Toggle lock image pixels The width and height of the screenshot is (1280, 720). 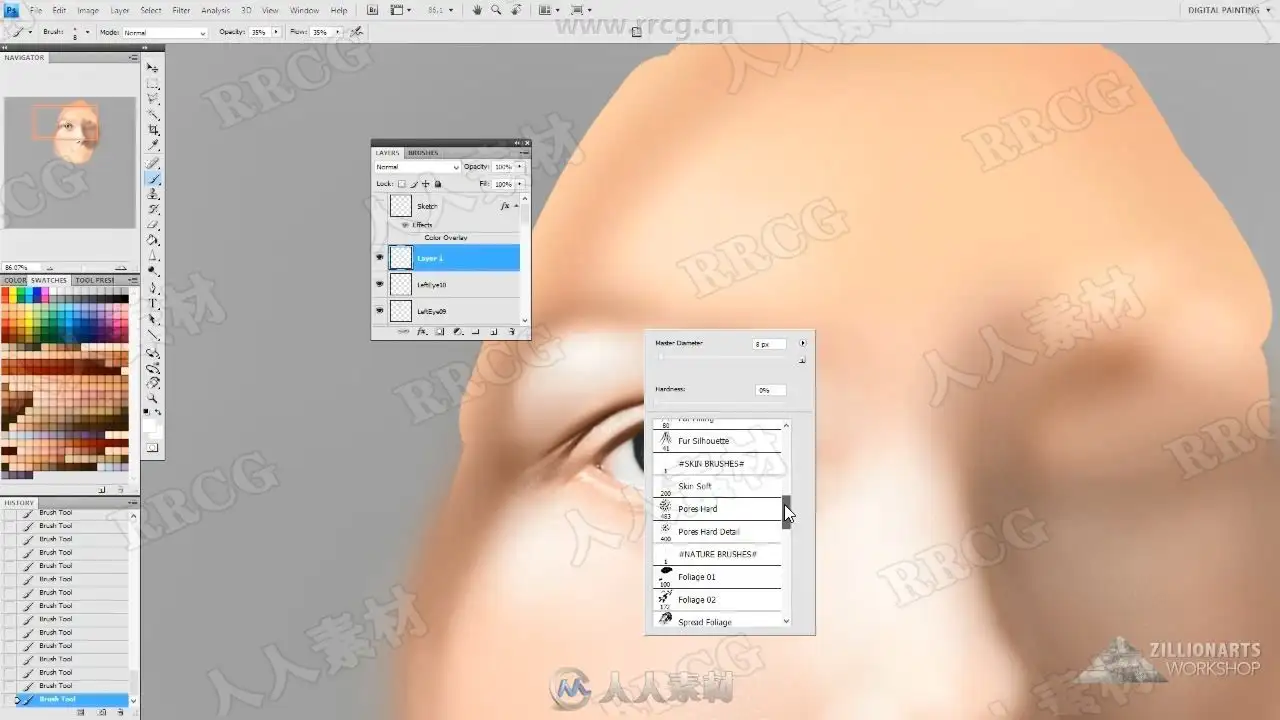tap(414, 184)
